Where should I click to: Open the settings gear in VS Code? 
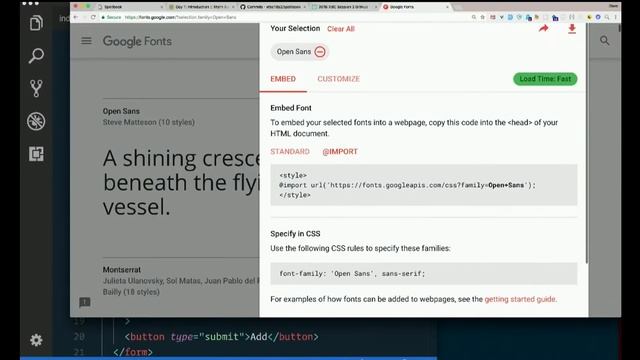36,340
